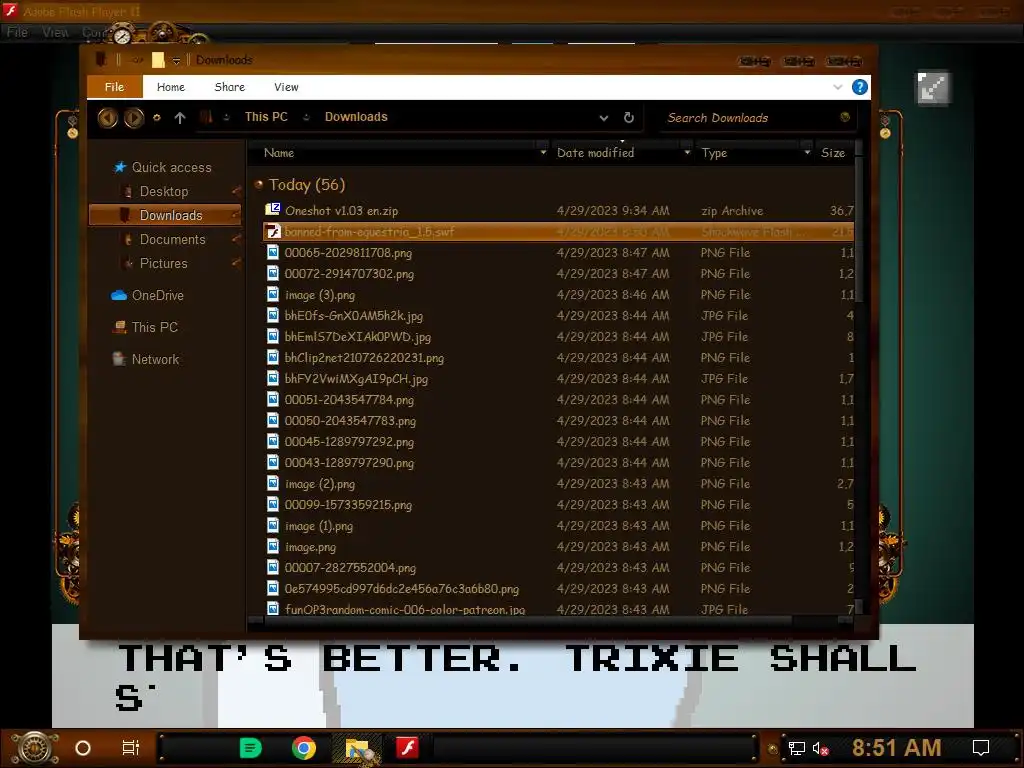This screenshot has width=1024, height=768.
Task: Switch to File Explorer on the taskbar
Action: pos(359,749)
